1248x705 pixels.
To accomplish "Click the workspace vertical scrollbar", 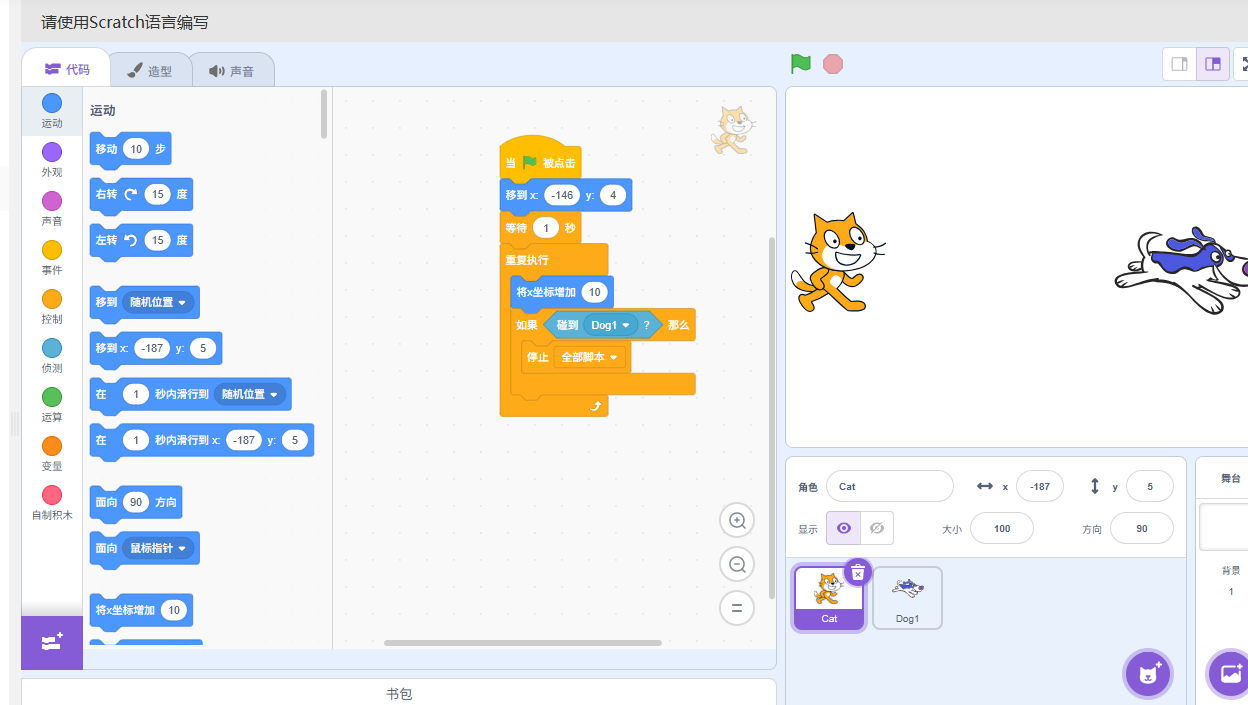I will click(771, 418).
